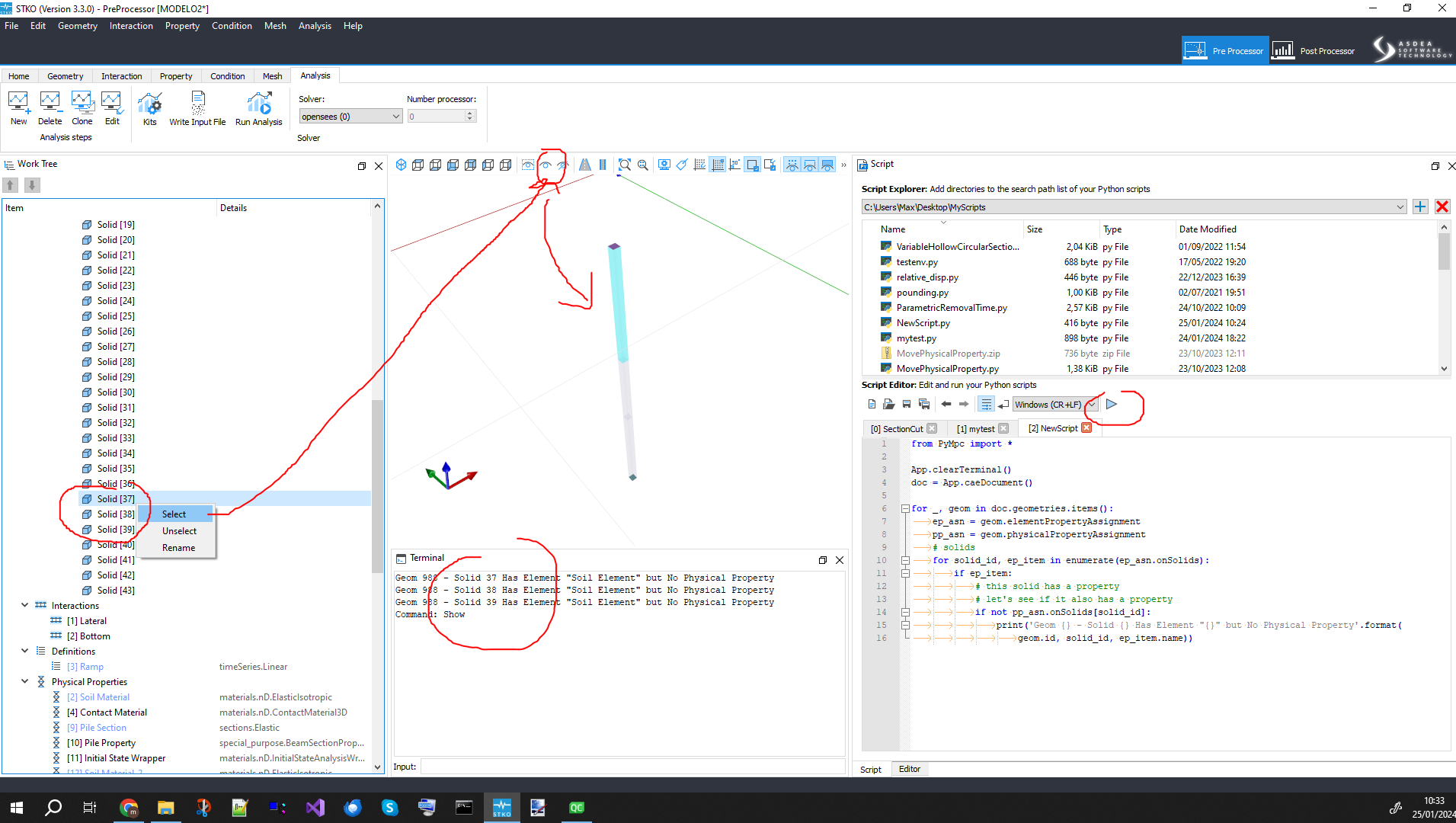The width and height of the screenshot is (1456, 823).
Task: Click the Post Processor button
Action: 1314,50
